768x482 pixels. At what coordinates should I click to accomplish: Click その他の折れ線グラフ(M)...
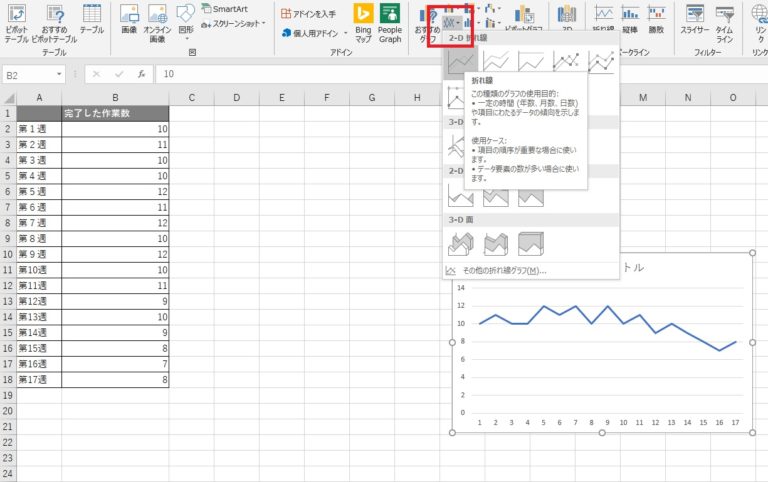tap(504, 270)
